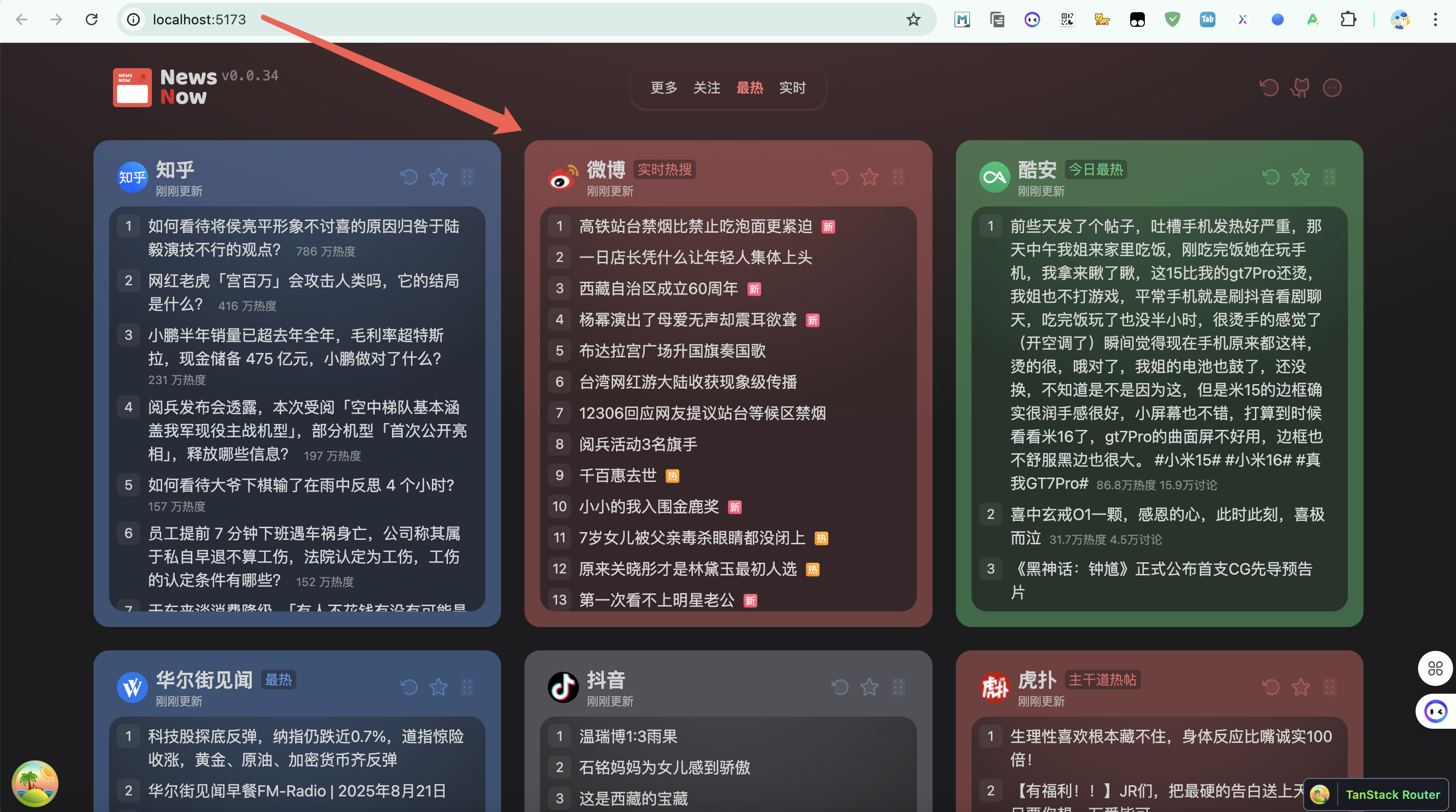Favorite the 抖音 card with star
This screenshot has height=812, width=1456.
click(x=869, y=687)
